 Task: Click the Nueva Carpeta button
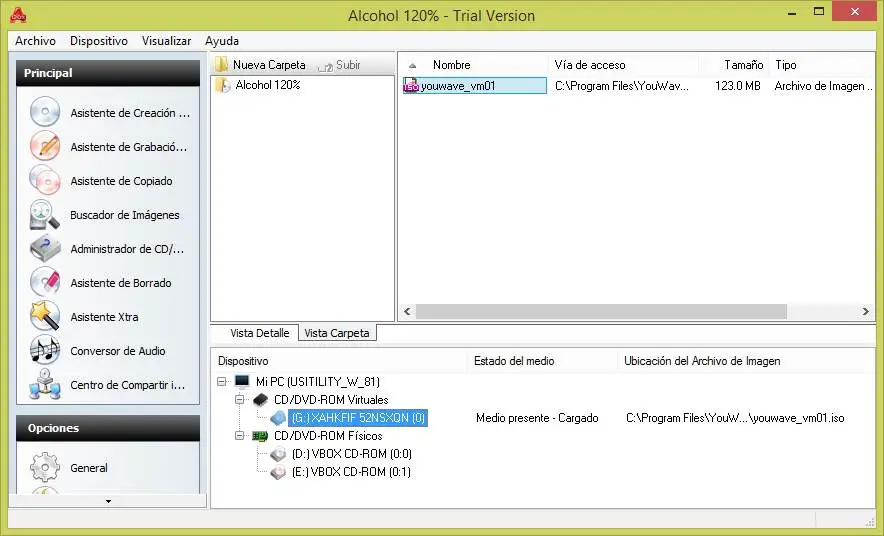click(261, 65)
